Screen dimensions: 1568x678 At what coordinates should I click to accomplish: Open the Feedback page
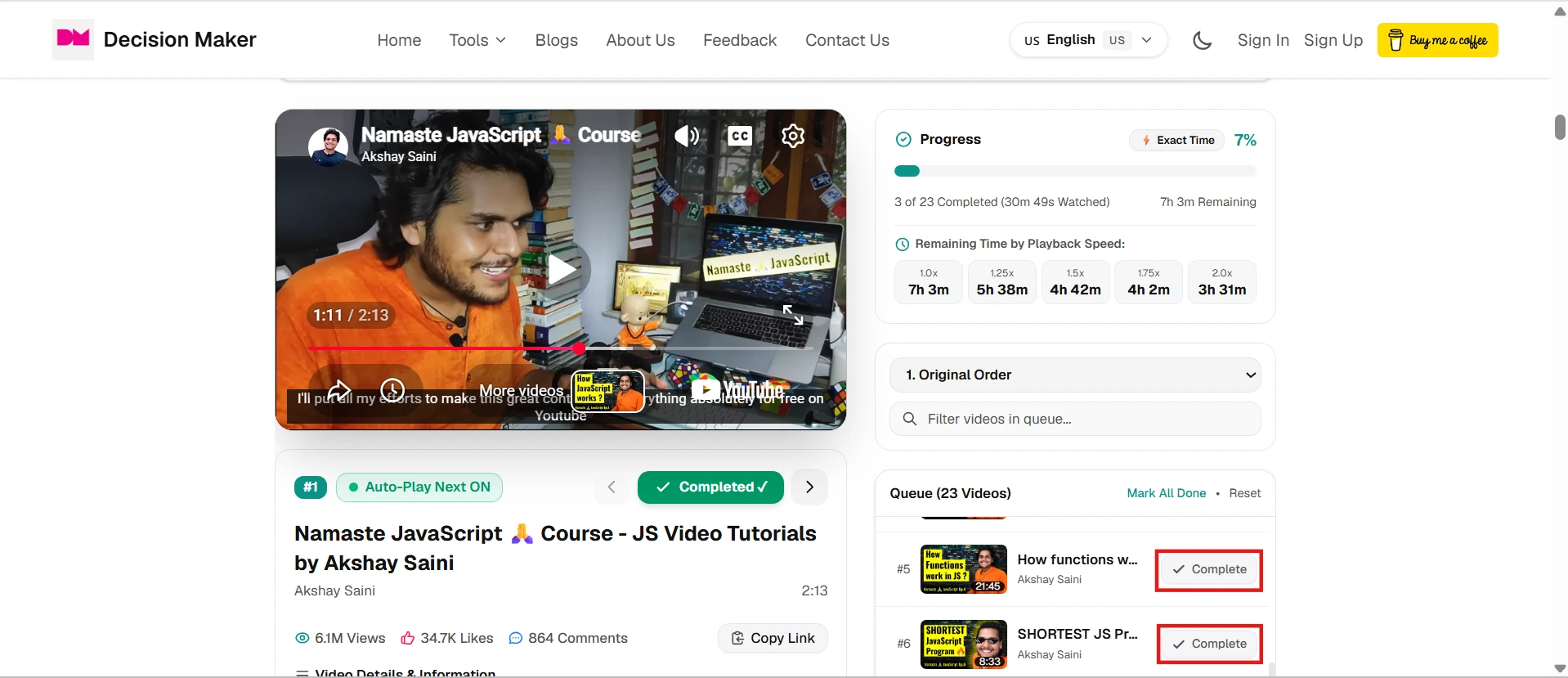pyautogui.click(x=740, y=40)
